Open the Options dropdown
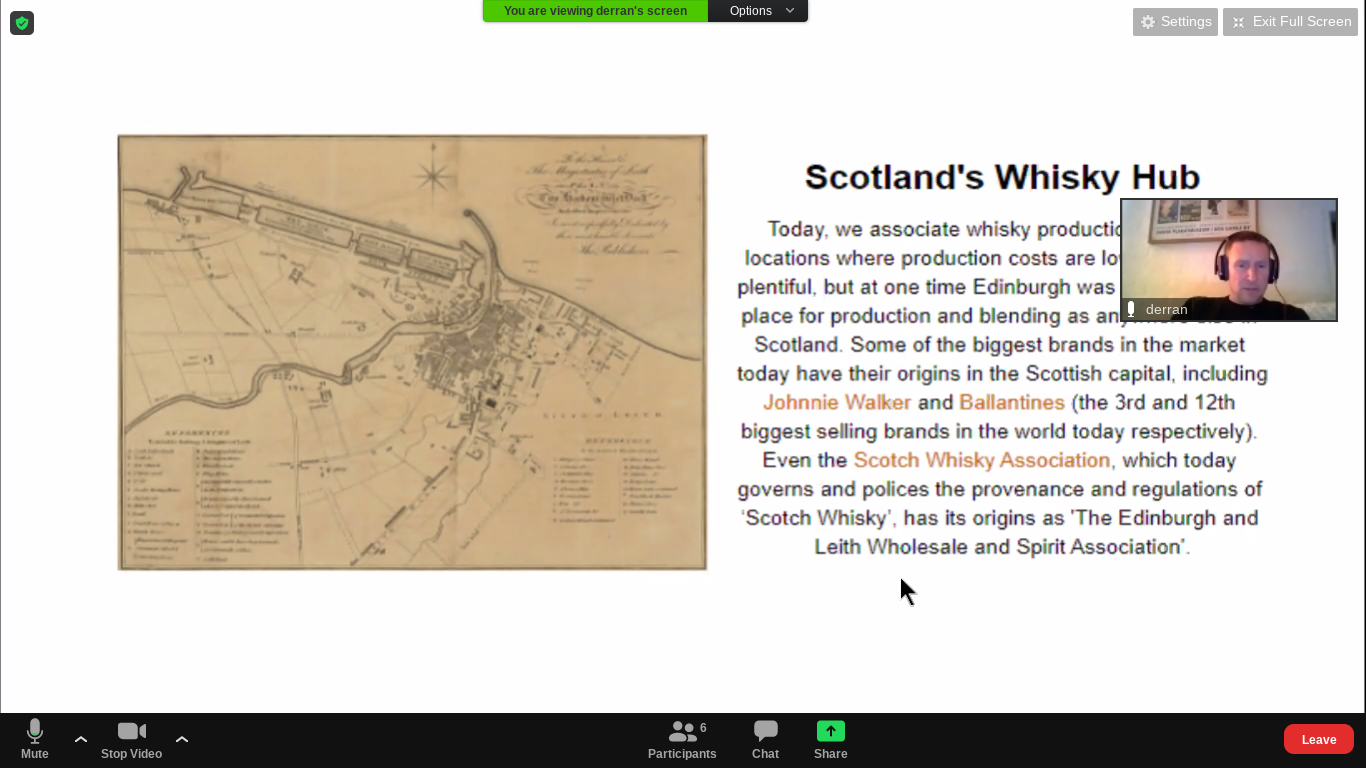 (x=758, y=11)
